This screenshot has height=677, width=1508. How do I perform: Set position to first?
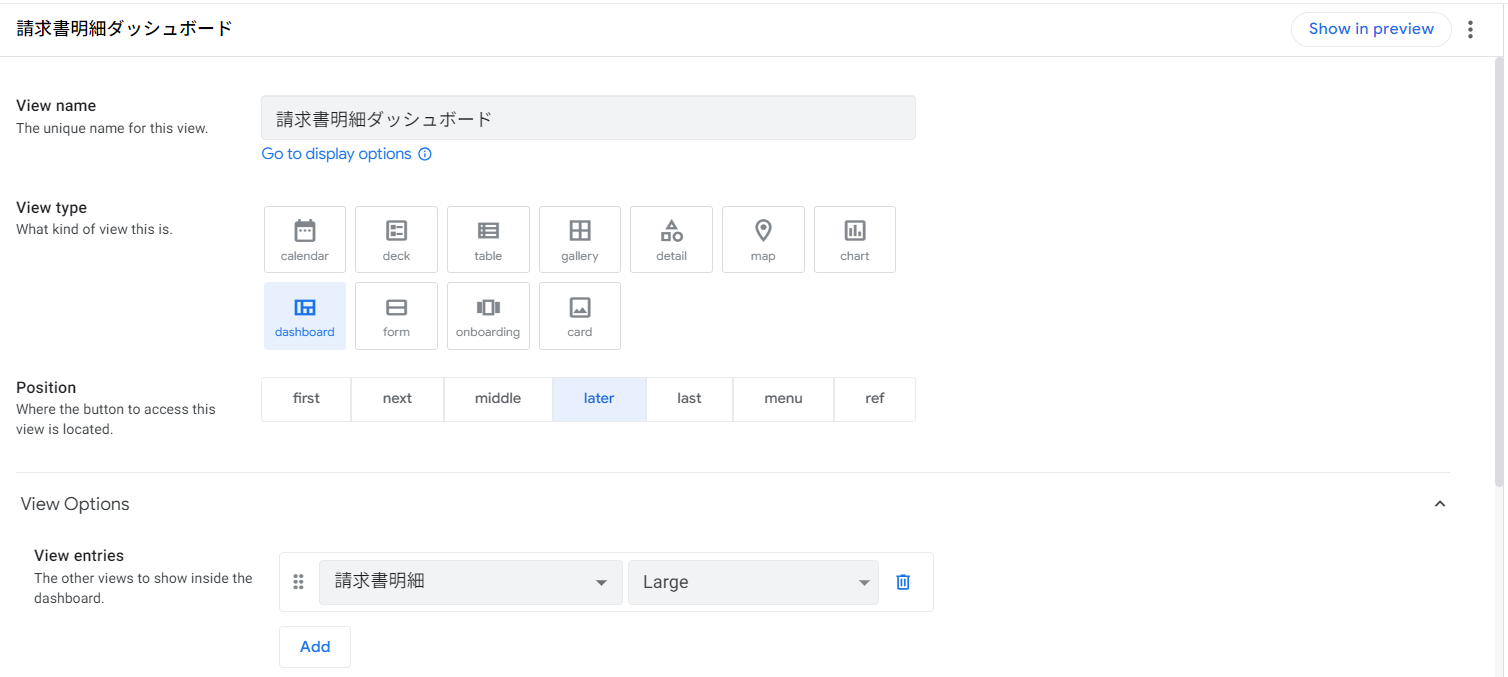(x=306, y=399)
